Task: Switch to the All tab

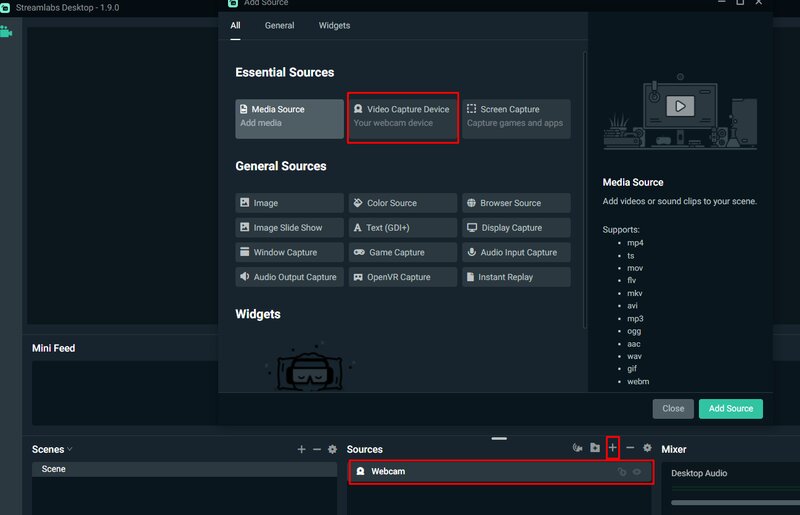Action: click(x=235, y=26)
